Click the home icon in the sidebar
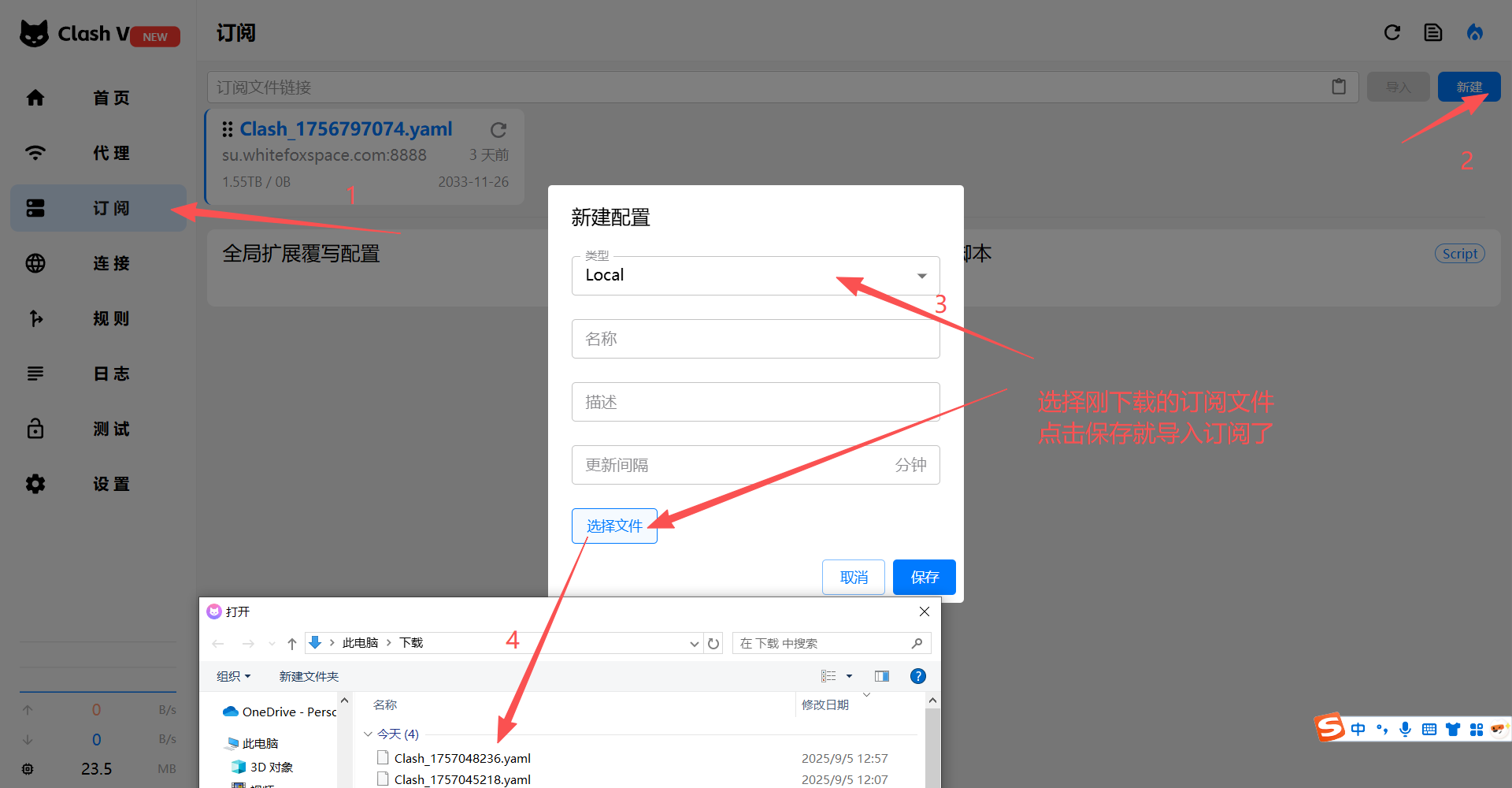This screenshot has width=1512, height=788. point(35,98)
